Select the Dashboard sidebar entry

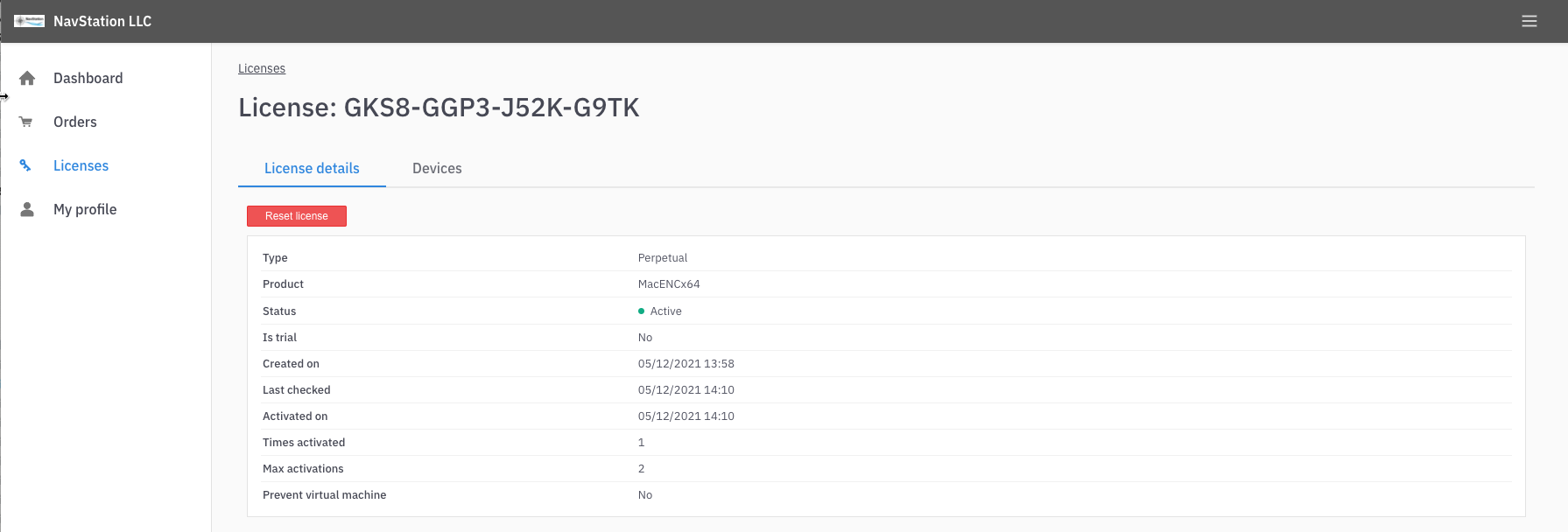click(x=88, y=78)
